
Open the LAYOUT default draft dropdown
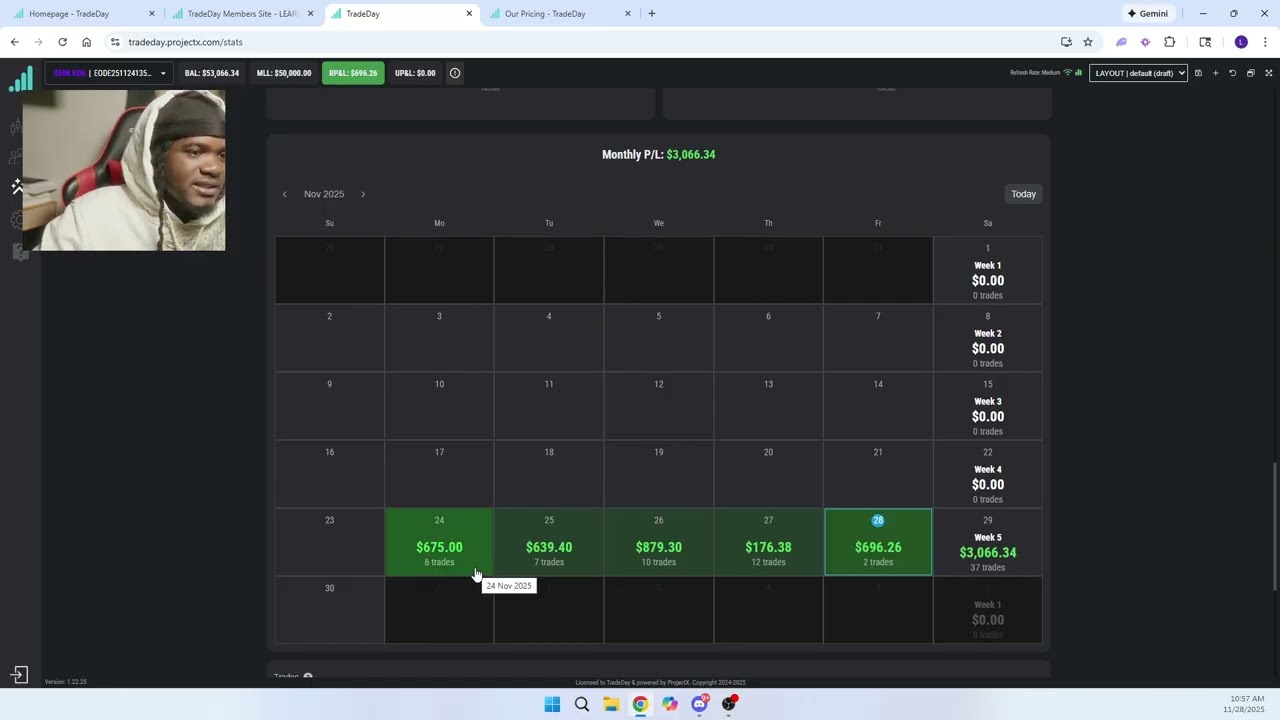[x=1138, y=73]
